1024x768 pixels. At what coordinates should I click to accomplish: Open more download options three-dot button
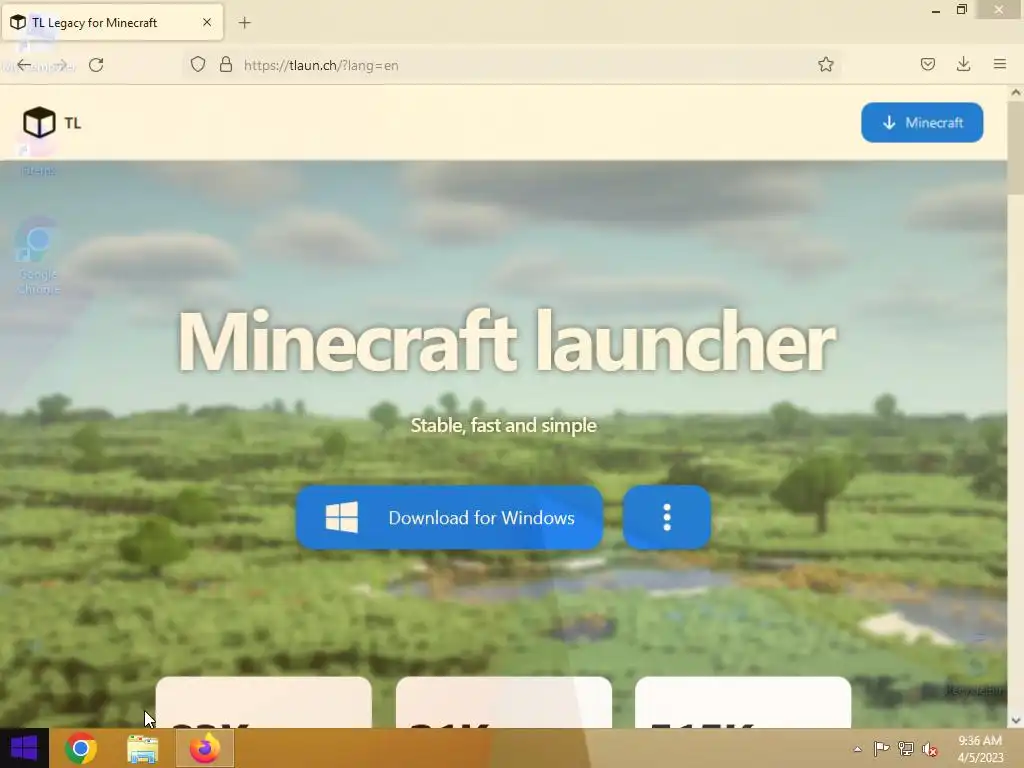click(x=667, y=517)
